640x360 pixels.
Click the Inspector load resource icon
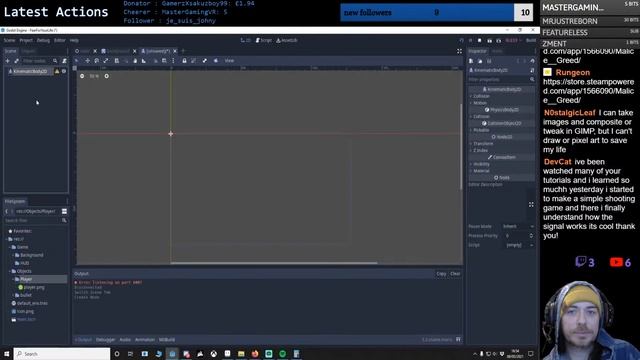tap(480, 61)
